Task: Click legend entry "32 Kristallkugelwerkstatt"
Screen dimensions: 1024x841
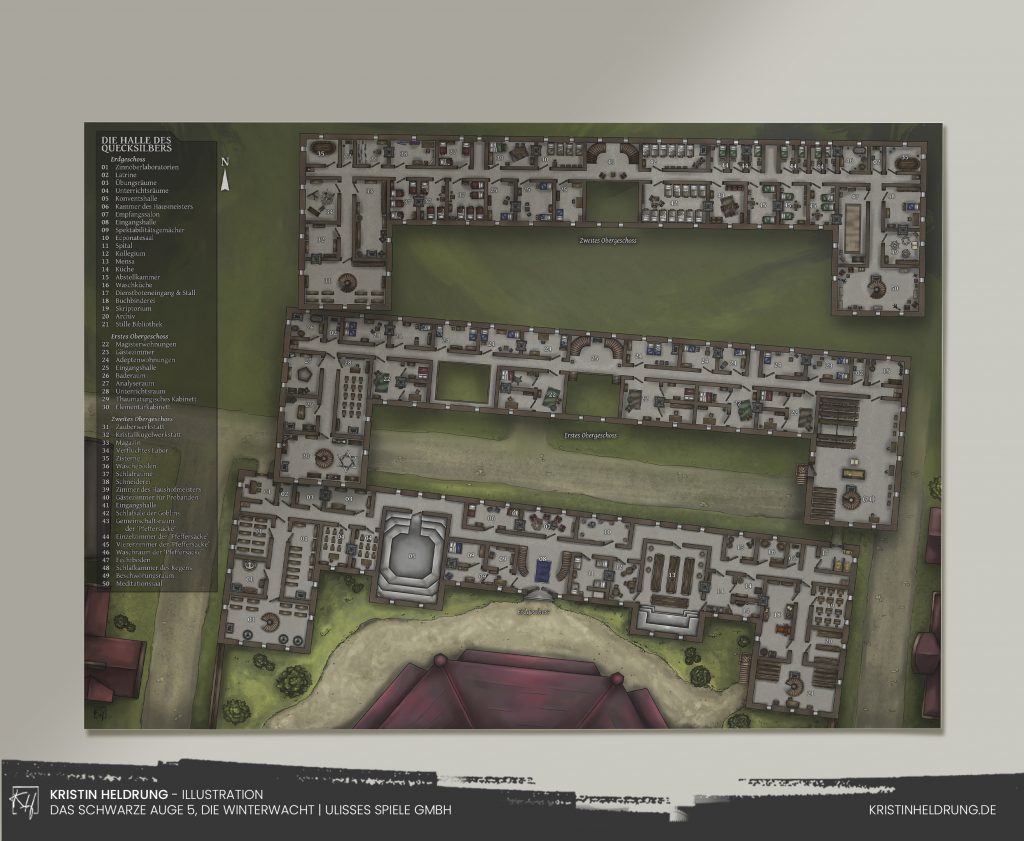Action: pyautogui.click(x=141, y=434)
